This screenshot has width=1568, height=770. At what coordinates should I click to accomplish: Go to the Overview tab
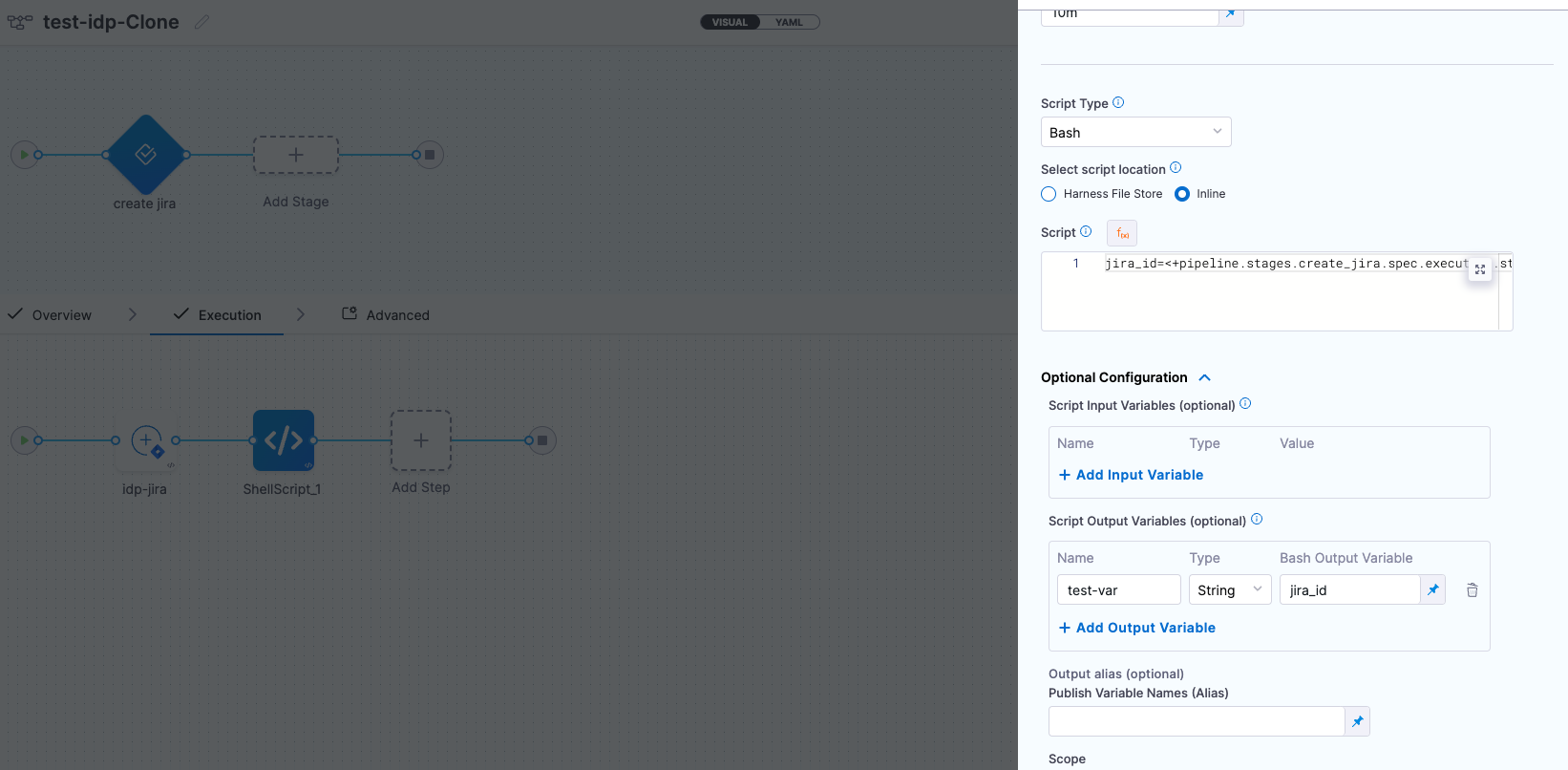(61, 315)
